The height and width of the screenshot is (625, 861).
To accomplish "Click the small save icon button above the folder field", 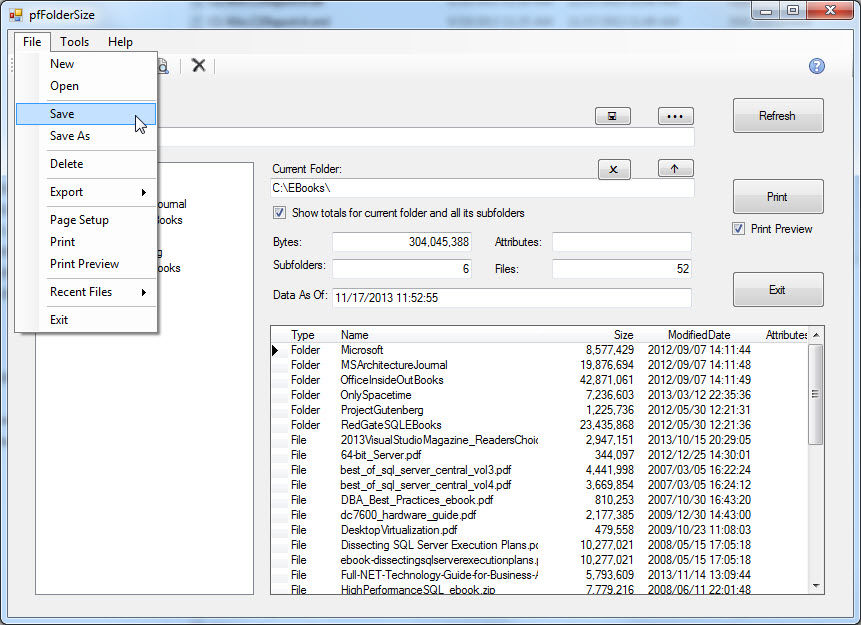I will pos(613,116).
